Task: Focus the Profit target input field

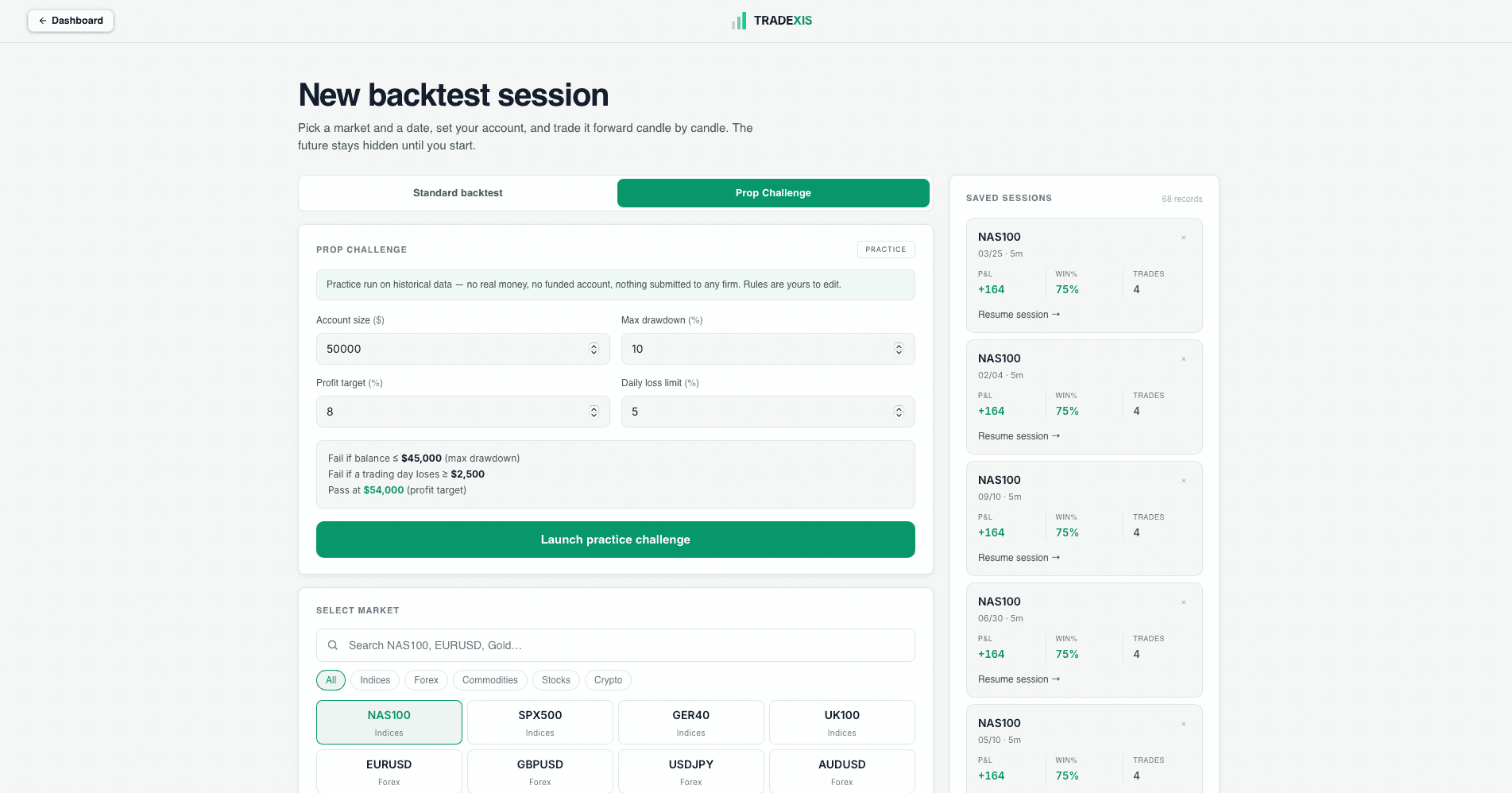Action: tap(463, 412)
